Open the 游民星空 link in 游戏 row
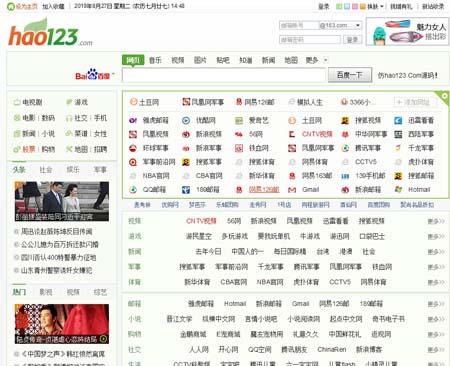The image size is (450, 366). tap(199, 236)
